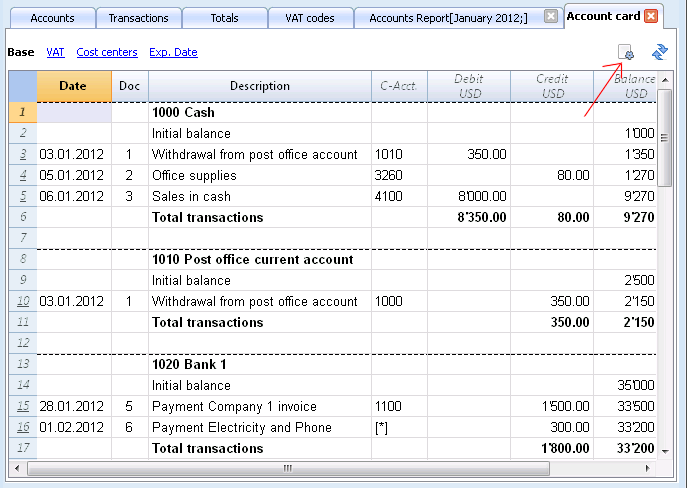Select 'Sales in cash' description cell
Viewport: 687px width, 488px height.
point(260,196)
